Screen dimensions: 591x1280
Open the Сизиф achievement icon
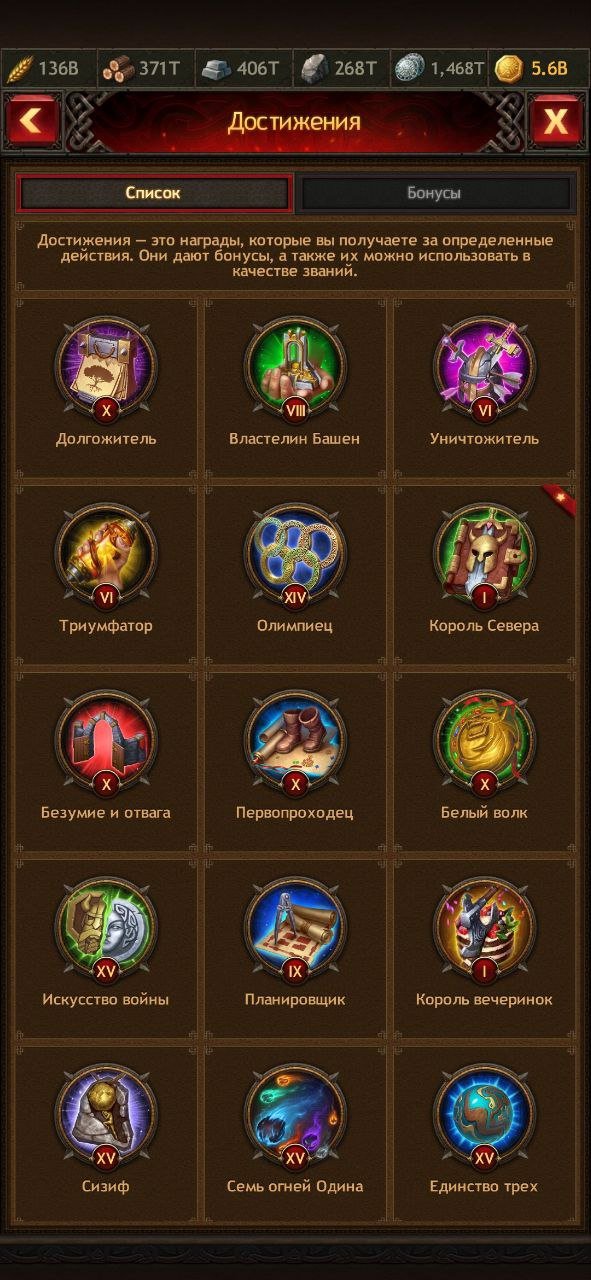point(106,1115)
